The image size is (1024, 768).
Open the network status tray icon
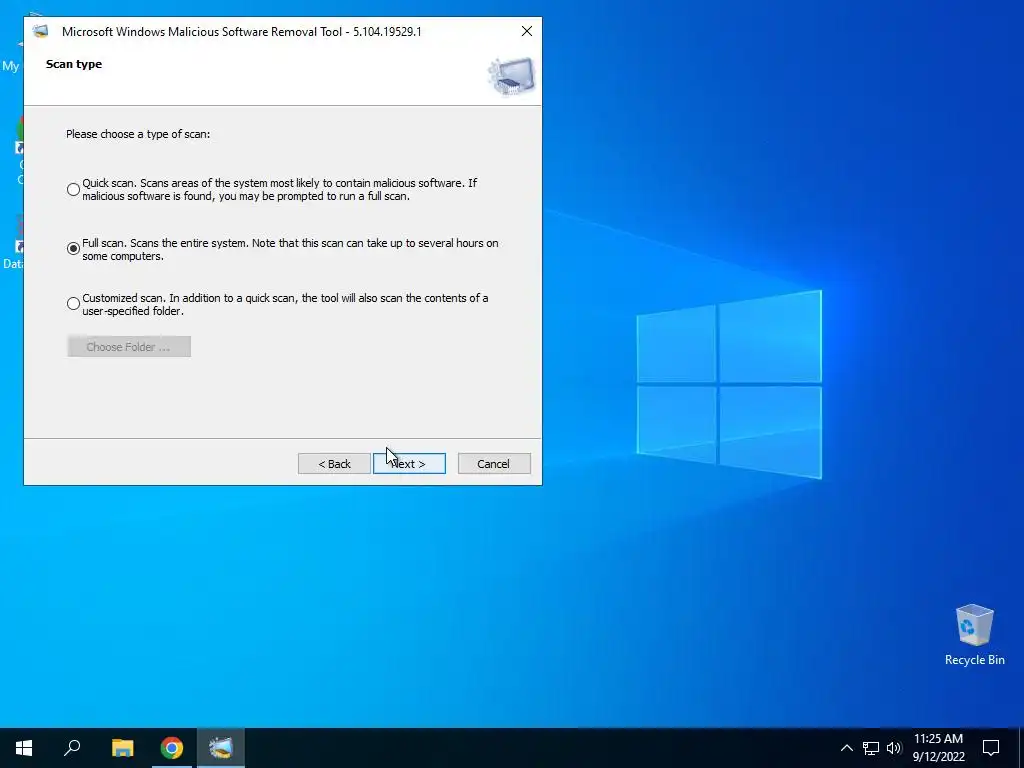click(x=871, y=748)
